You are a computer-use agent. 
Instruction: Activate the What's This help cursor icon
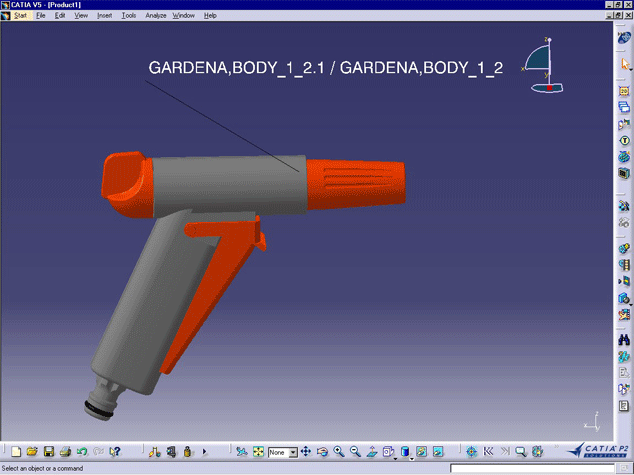click(115, 451)
